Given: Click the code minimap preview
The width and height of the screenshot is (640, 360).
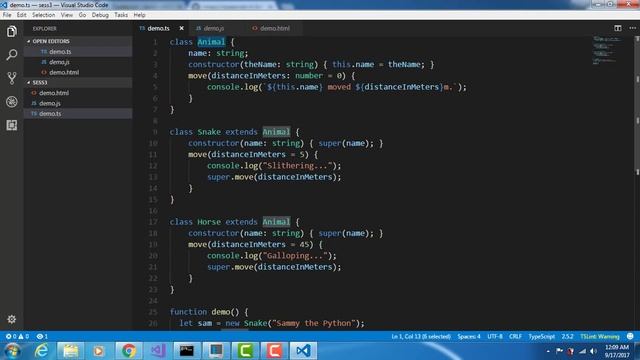Looking at the screenshot, I should pyautogui.click(x=607, y=50).
